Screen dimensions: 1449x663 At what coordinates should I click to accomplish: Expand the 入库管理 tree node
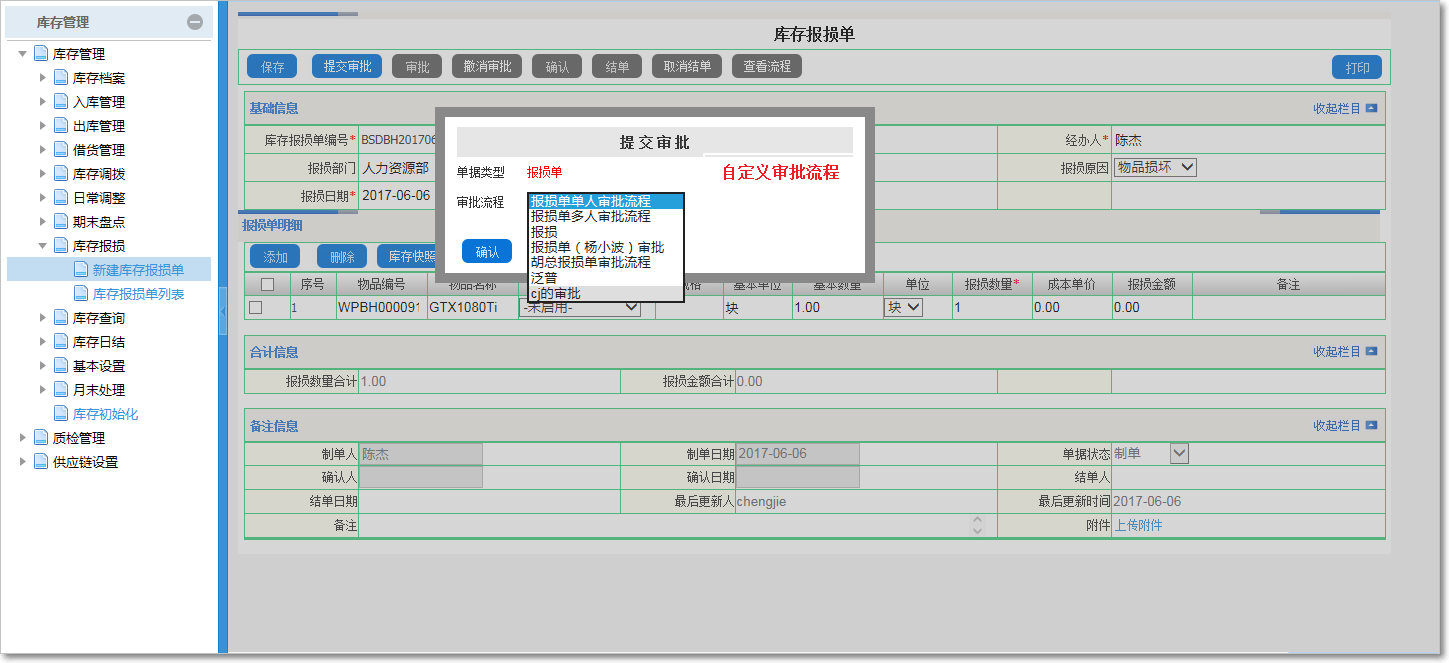[x=43, y=102]
